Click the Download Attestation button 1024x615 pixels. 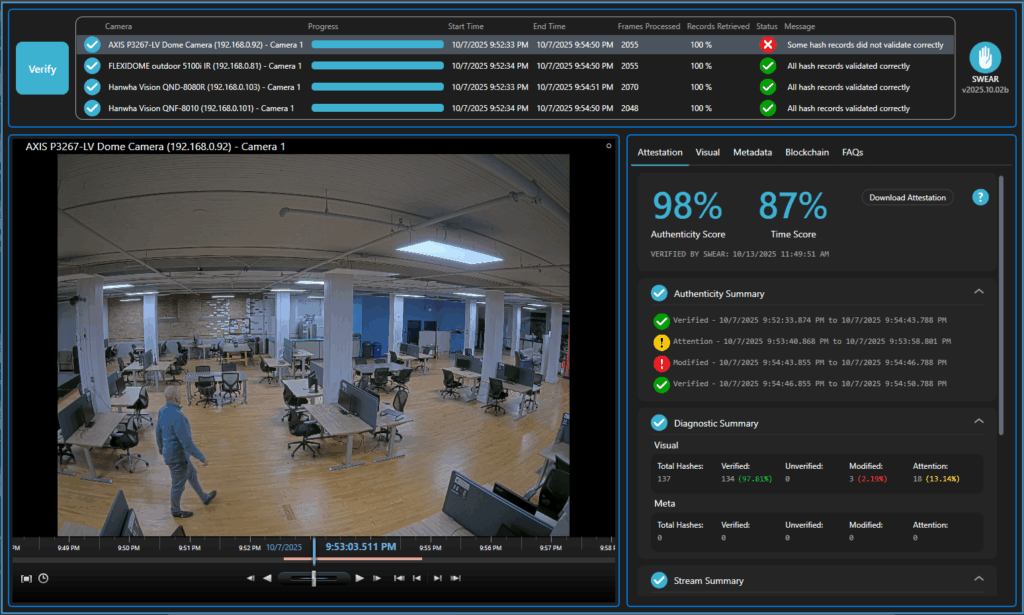(x=907, y=198)
